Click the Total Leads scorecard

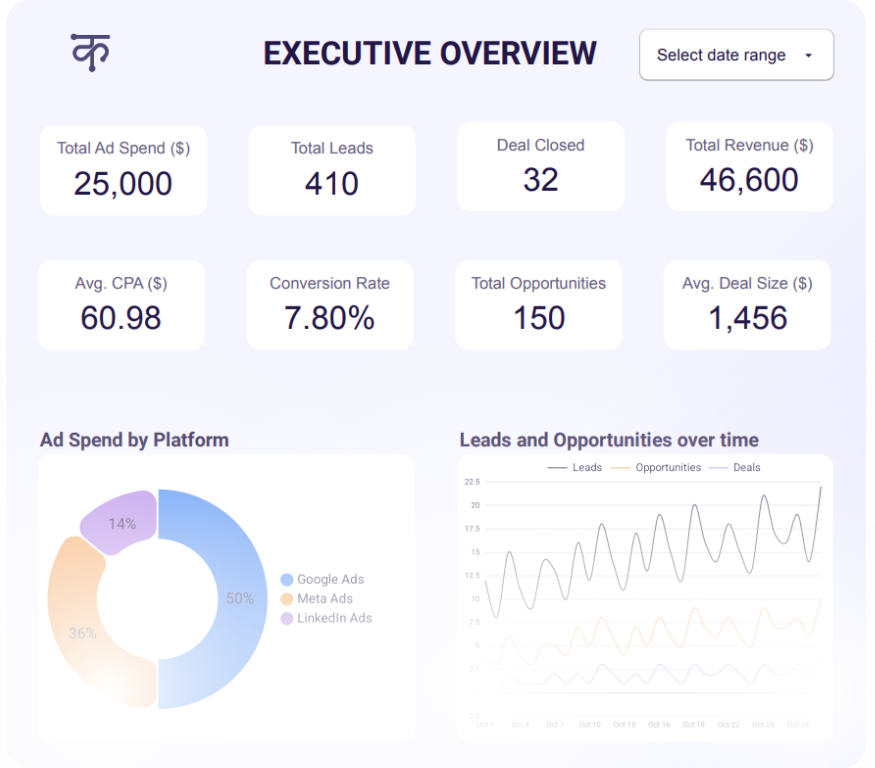(x=332, y=170)
